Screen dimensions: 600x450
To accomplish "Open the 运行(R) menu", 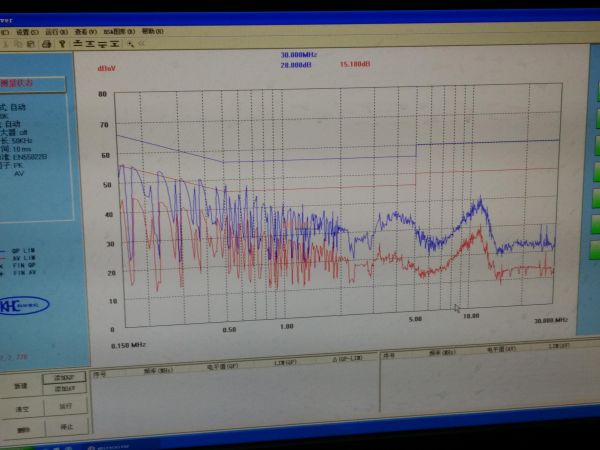I will (57, 32).
